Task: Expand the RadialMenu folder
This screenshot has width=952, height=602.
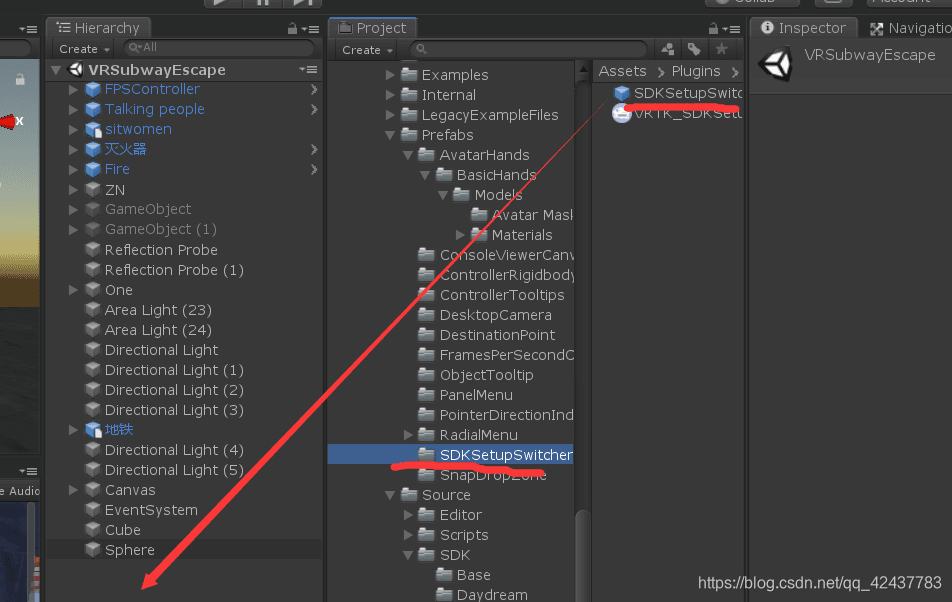Action: click(x=408, y=435)
